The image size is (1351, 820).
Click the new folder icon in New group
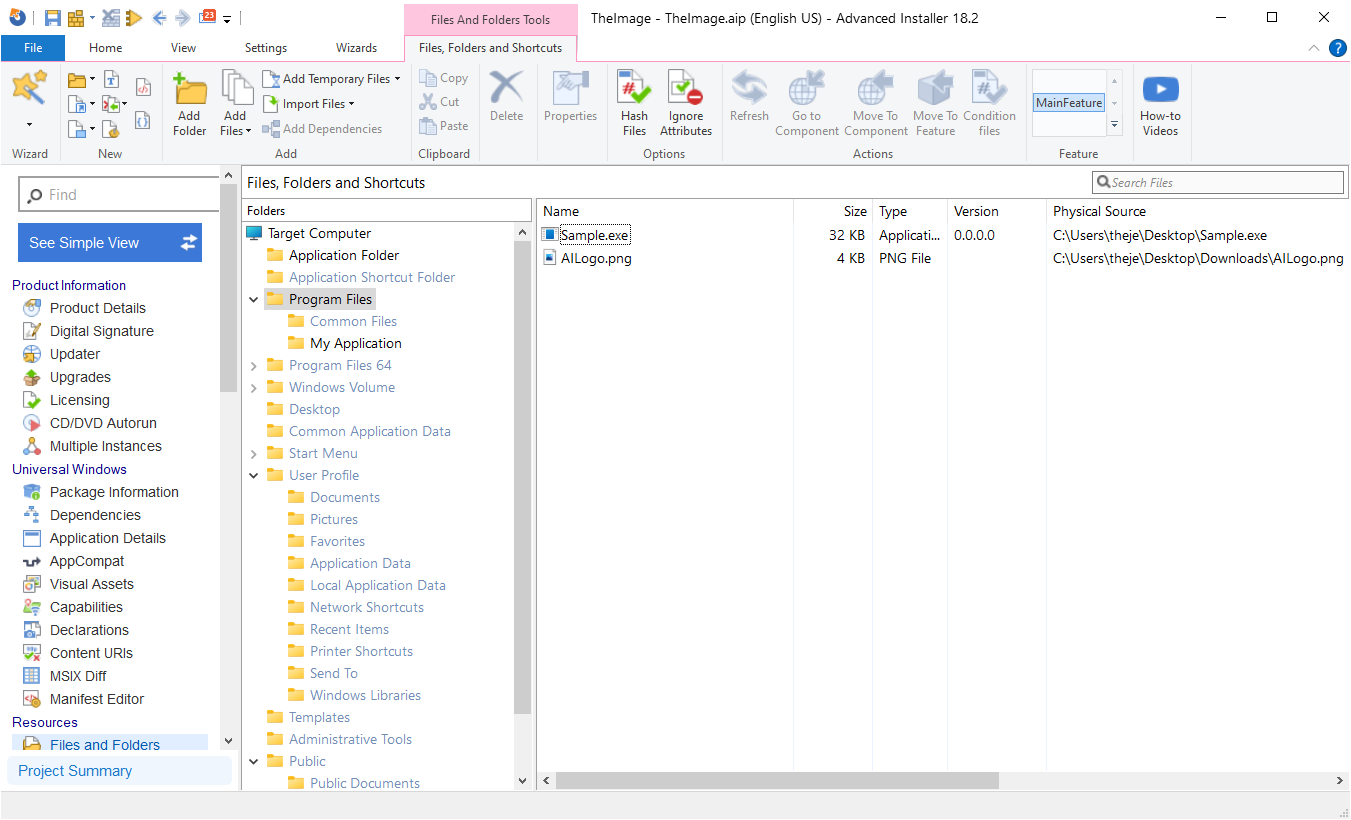pos(77,80)
